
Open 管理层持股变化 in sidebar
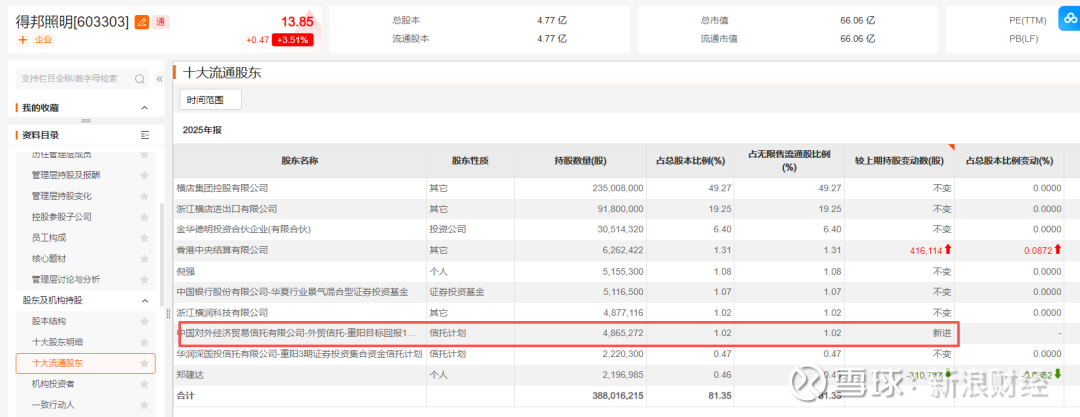(x=61, y=196)
